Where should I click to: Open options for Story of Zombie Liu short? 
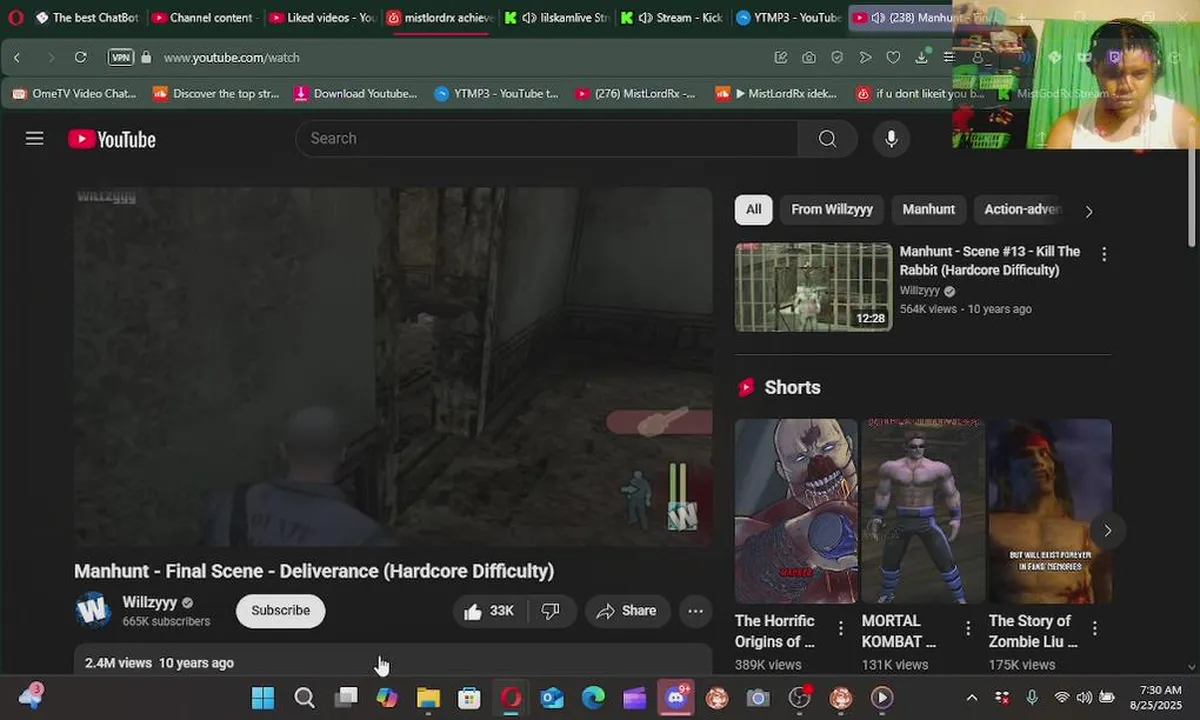pos(1095,628)
